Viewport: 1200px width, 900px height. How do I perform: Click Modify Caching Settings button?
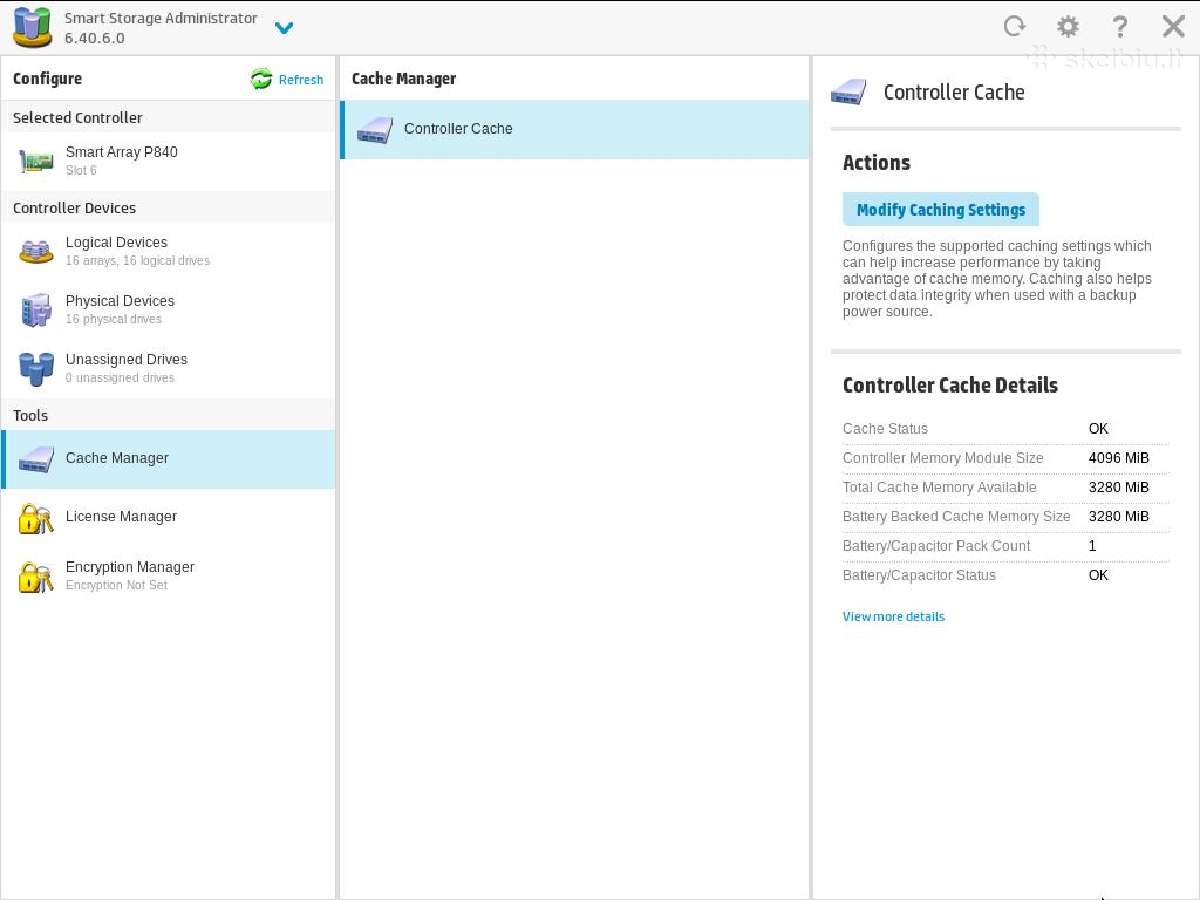tap(941, 210)
